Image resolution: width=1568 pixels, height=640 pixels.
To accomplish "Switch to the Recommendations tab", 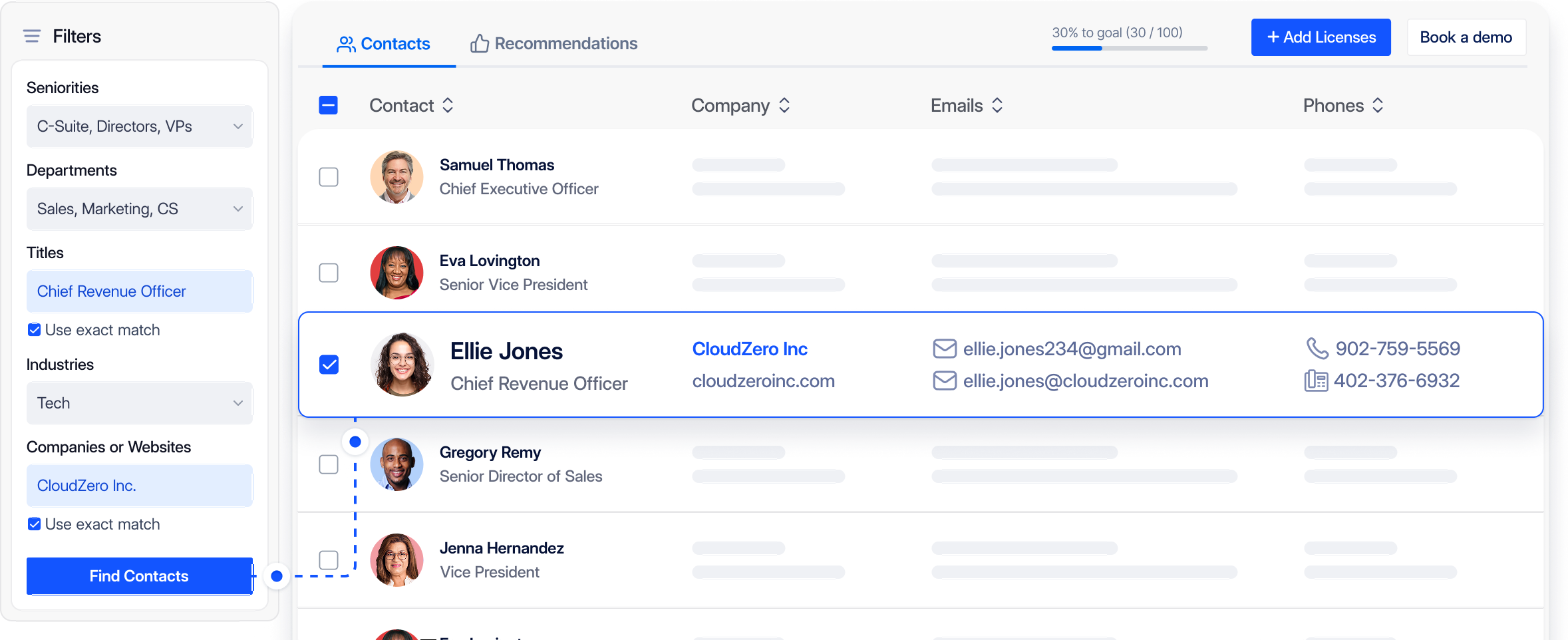I will coord(553,43).
